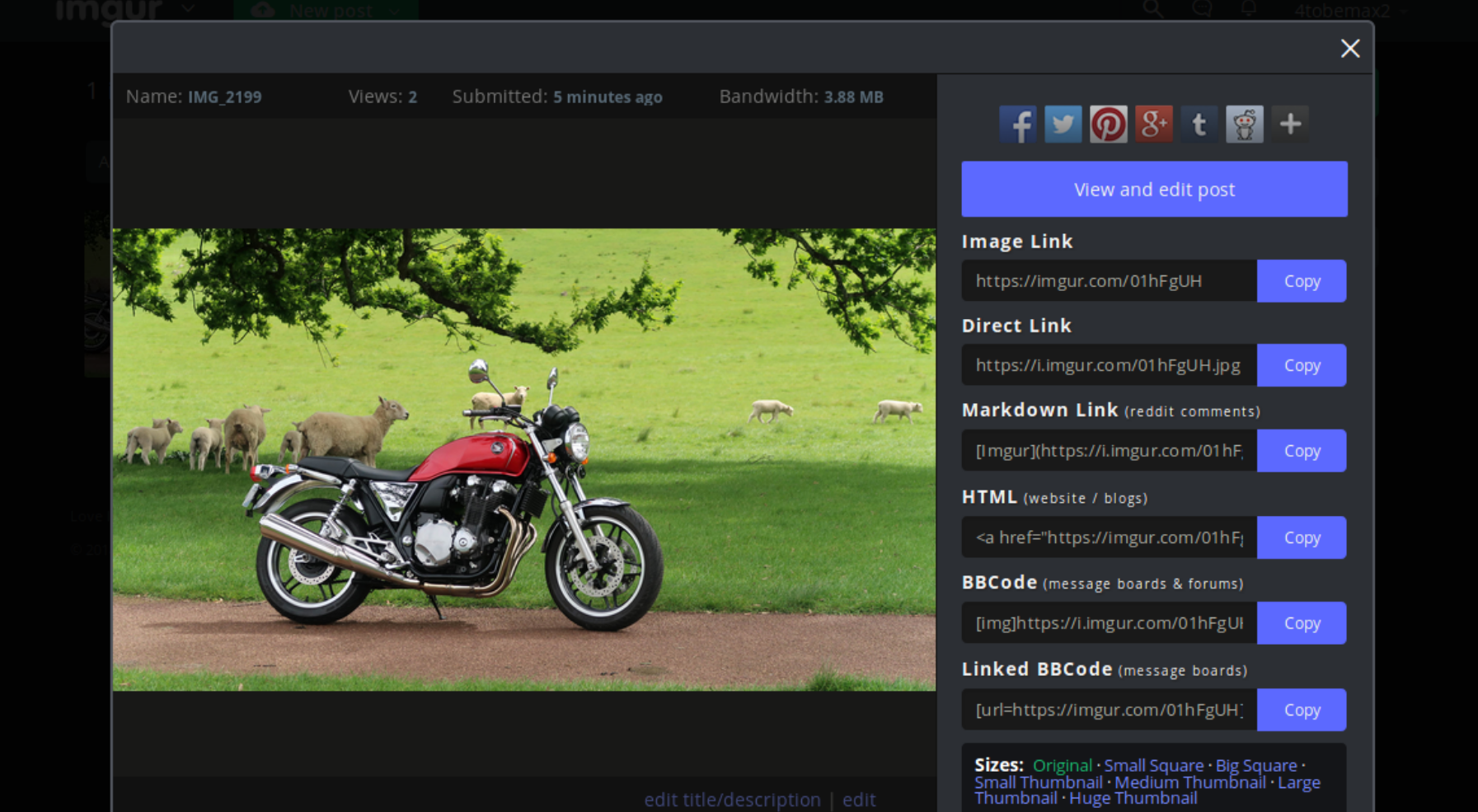This screenshot has height=812, width=1478.
Task: Click the New post button behind dialog
Action: coord(326,10)
